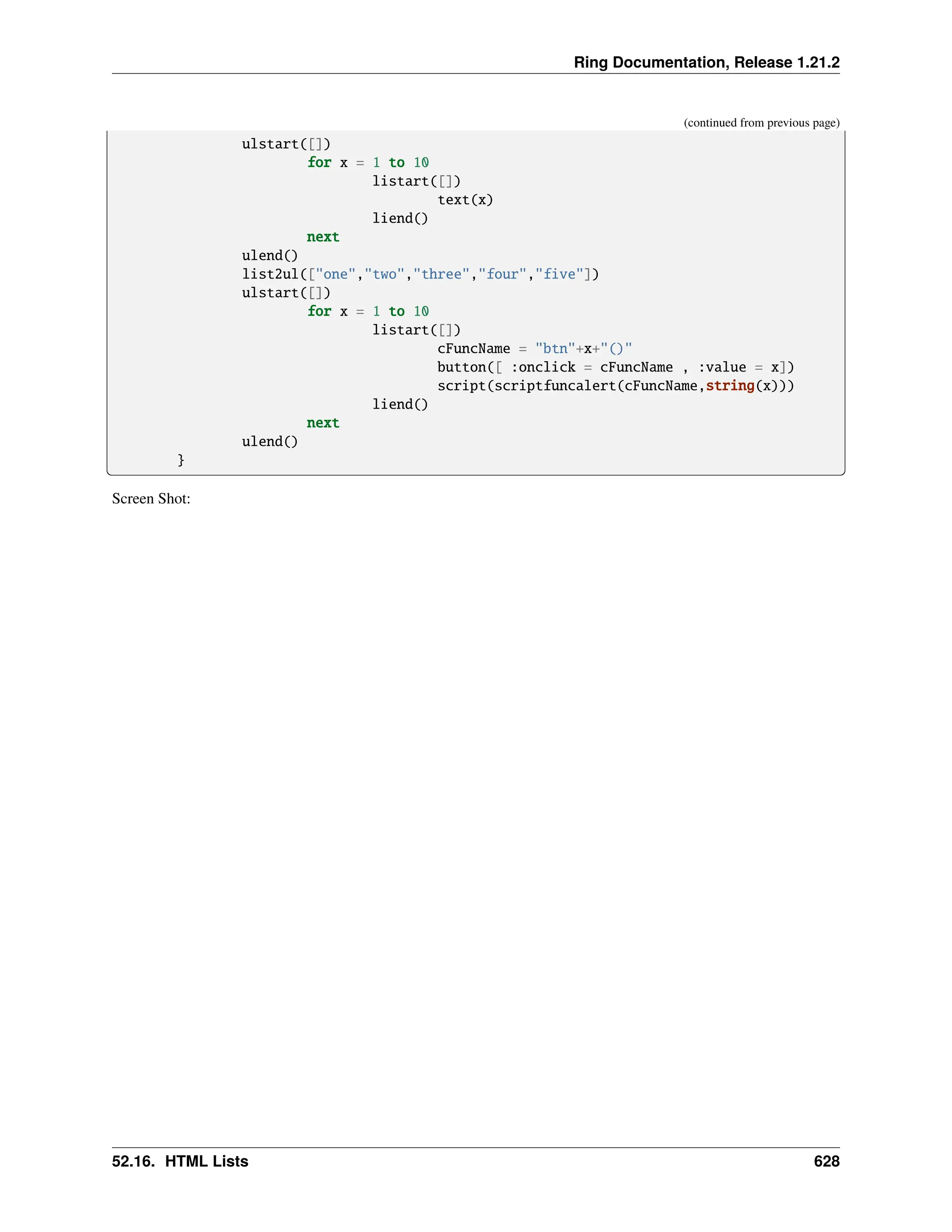The height and width of the screenshot is (1232, 952).
Task: Click the cFuncName assignment line
Action: pos(534,349)
